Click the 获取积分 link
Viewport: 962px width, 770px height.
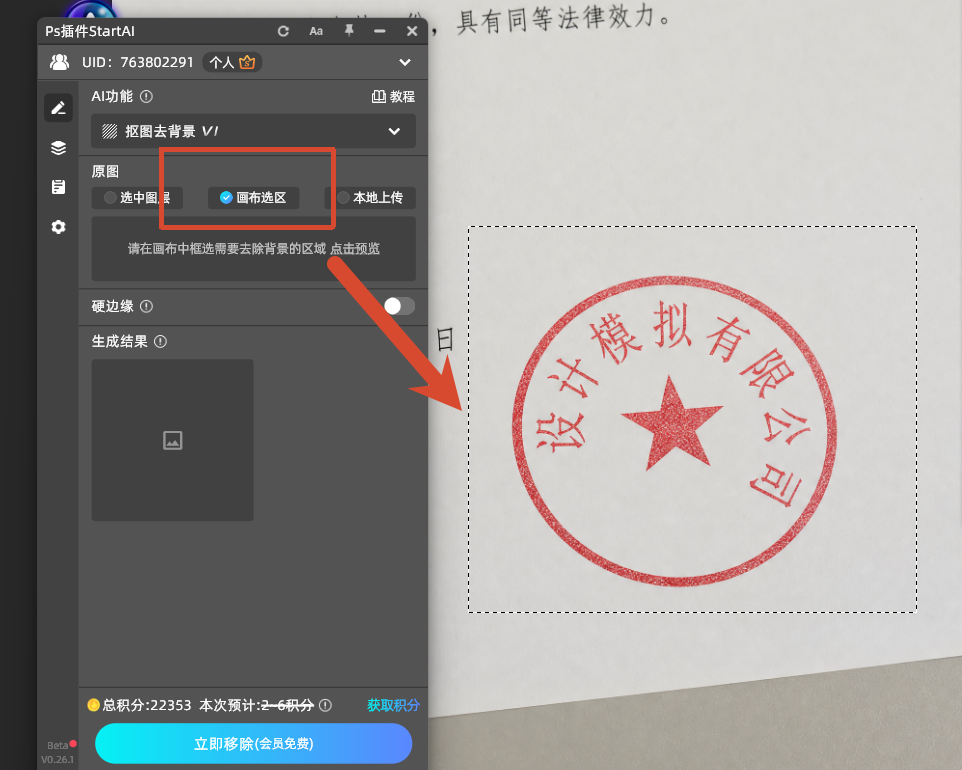point(393,705)
